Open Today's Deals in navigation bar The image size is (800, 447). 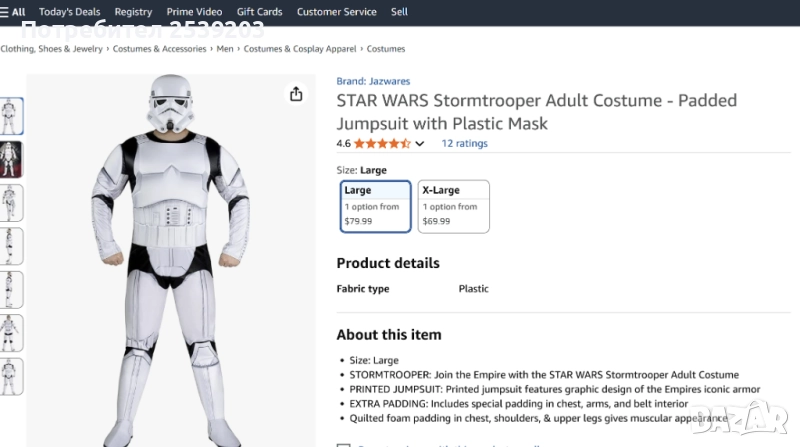(x=70, y=12)
